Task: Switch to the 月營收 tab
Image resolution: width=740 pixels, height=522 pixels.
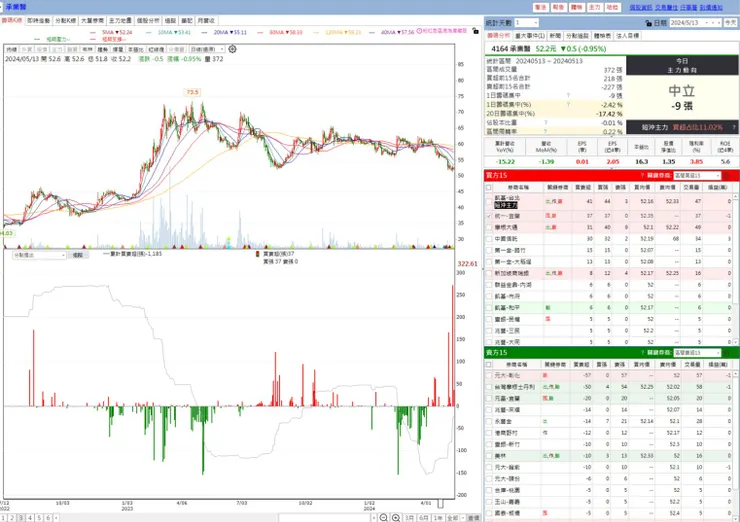Action: tap(206, 21)
